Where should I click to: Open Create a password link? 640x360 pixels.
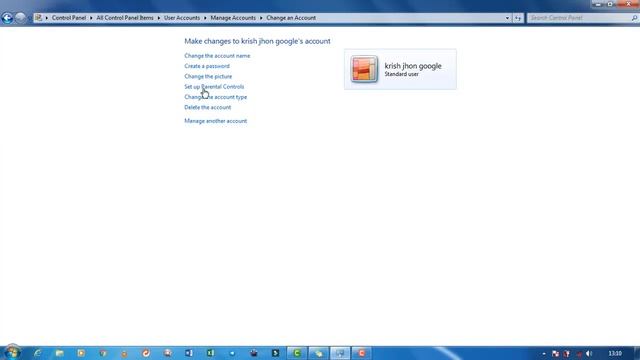click(x=207, y=66)
